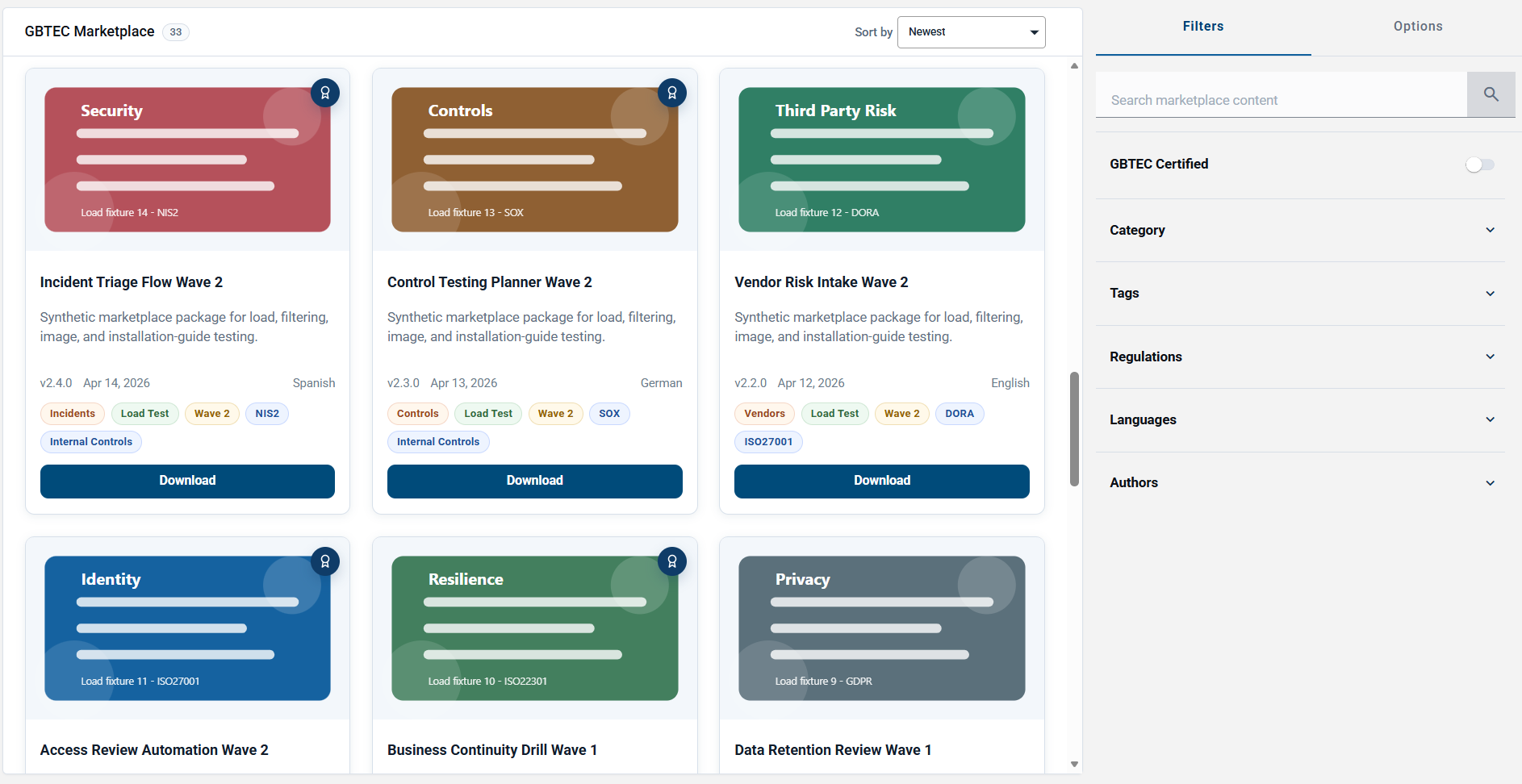Screen dimensions: 1522x784
Task: Click Wave 2 tag on Incident Triage card
Action: [x=212, y=414]
